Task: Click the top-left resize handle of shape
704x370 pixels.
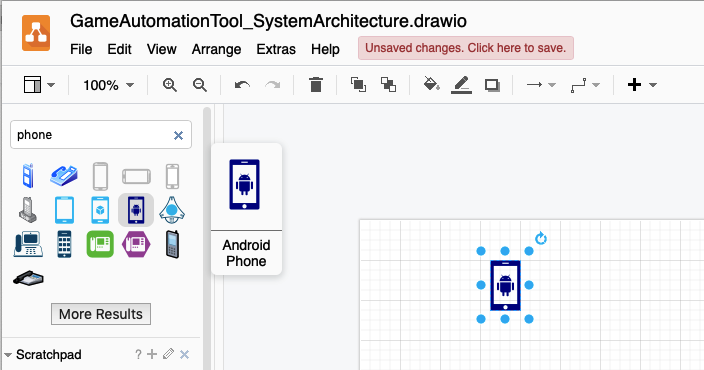Action: coord(481,251)
